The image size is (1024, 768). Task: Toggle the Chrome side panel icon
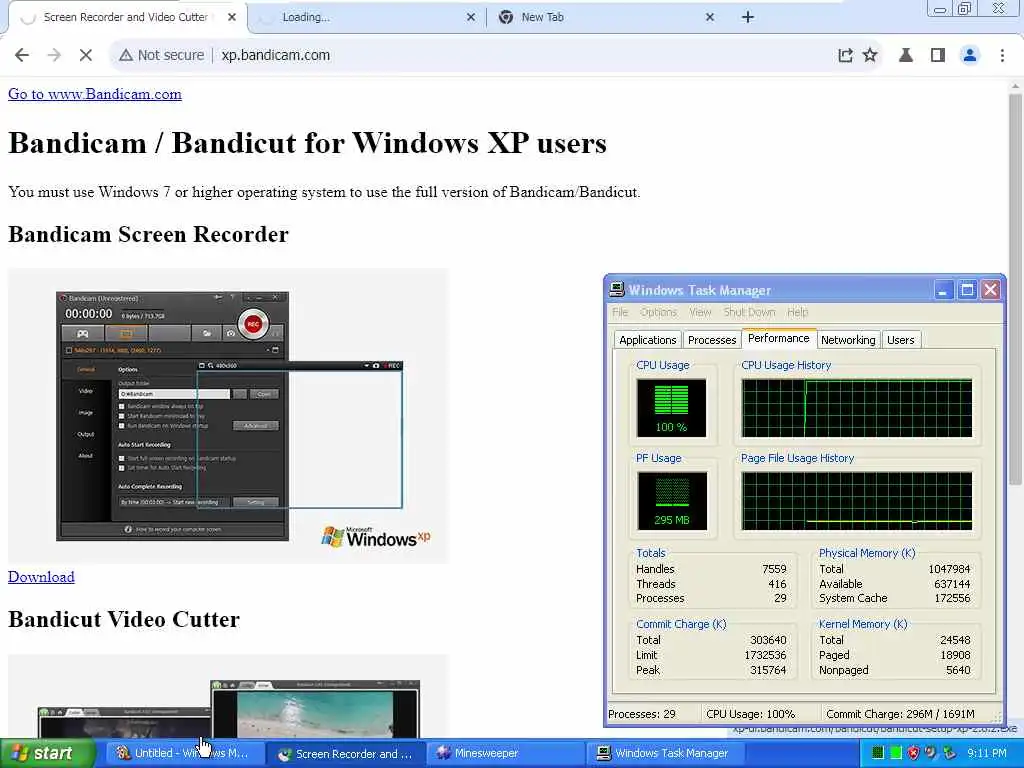pyautogui.click(x=938, y=56)
